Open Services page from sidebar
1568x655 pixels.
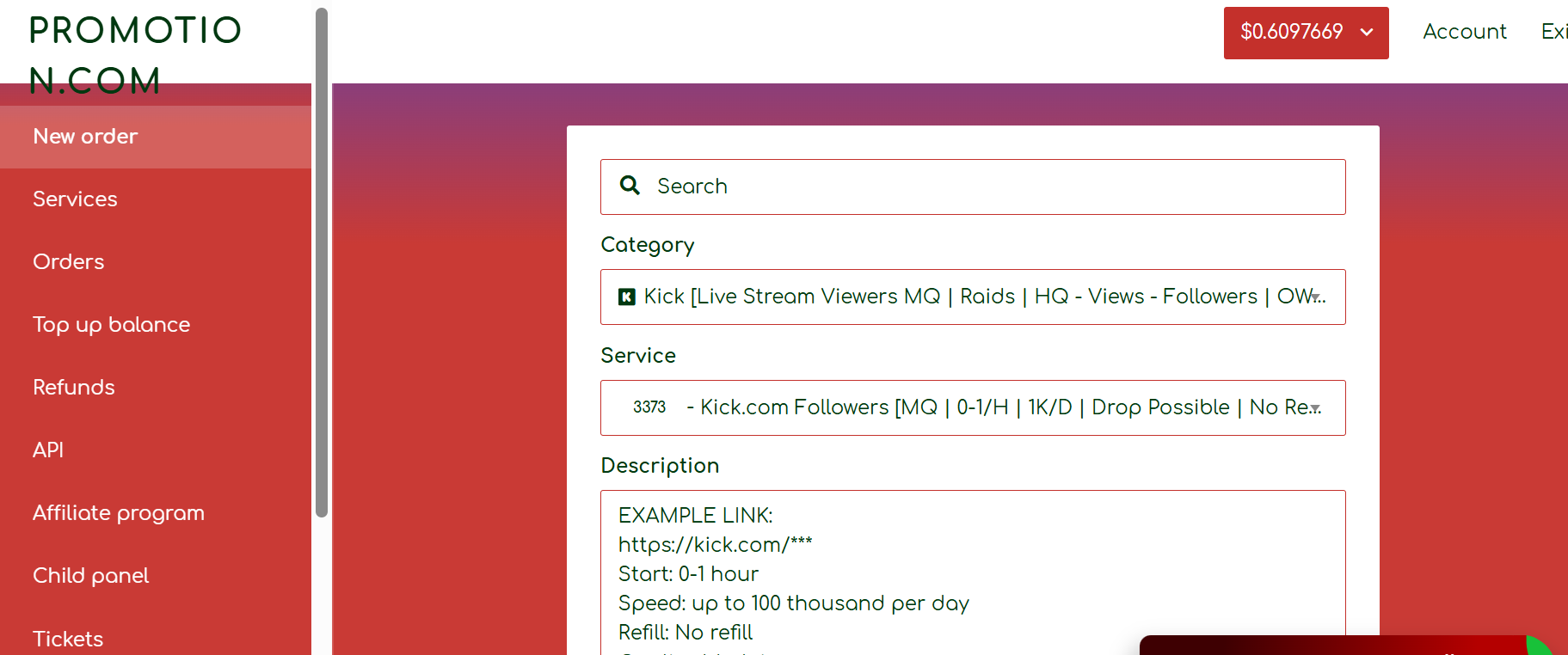point(156,199)
